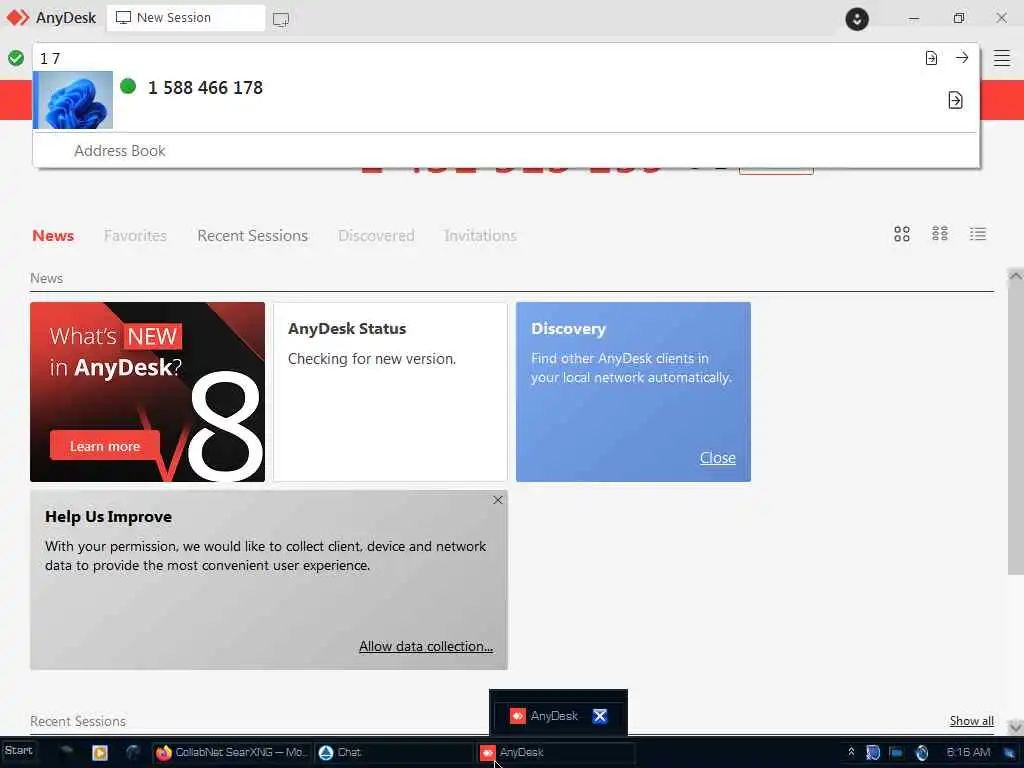This screenshot has height=768, width=1024.
Task: Select large tiles view icon
Action: coord(902,234)
